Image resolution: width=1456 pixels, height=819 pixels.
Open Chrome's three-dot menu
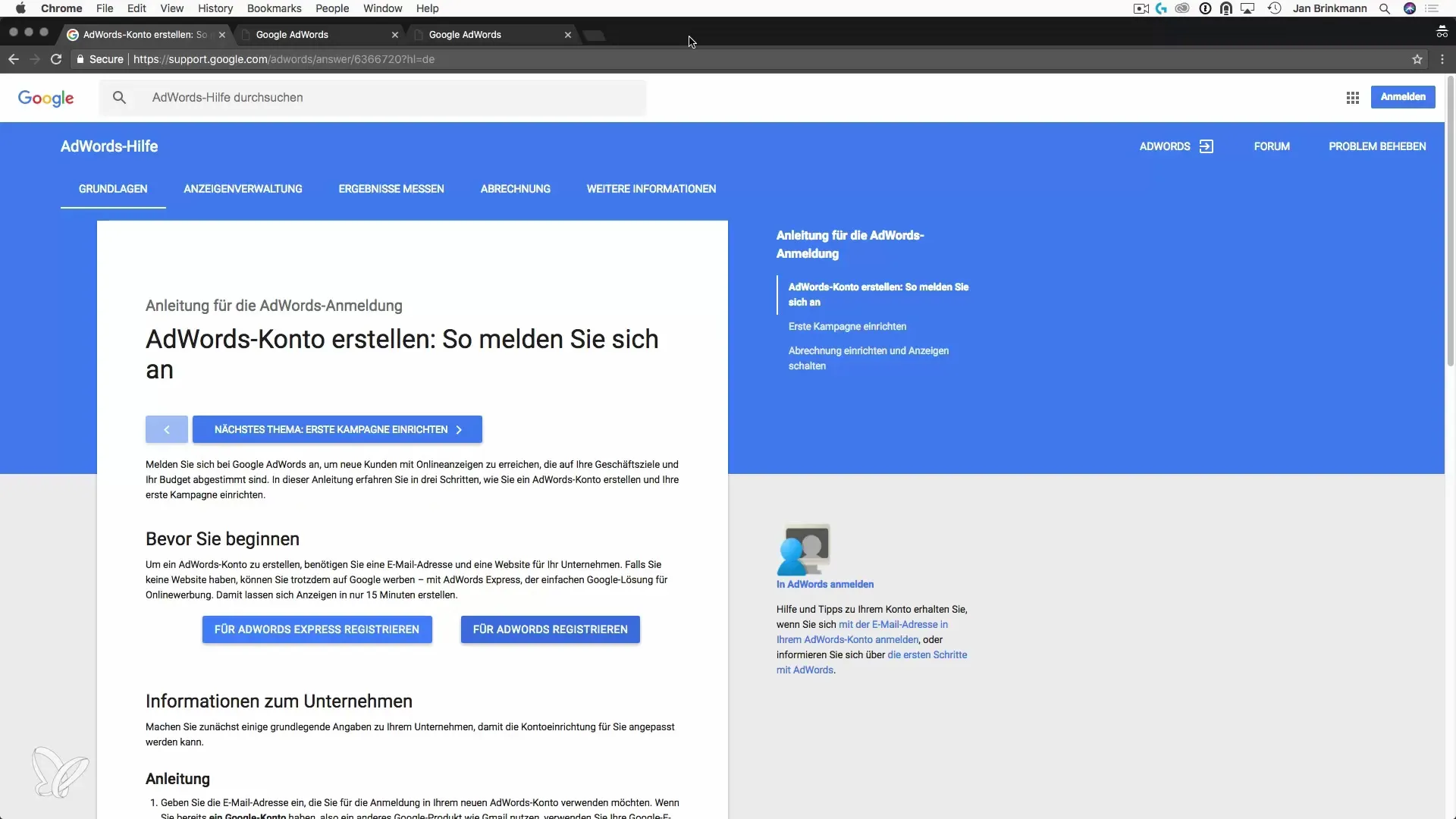pos(1442,59)
